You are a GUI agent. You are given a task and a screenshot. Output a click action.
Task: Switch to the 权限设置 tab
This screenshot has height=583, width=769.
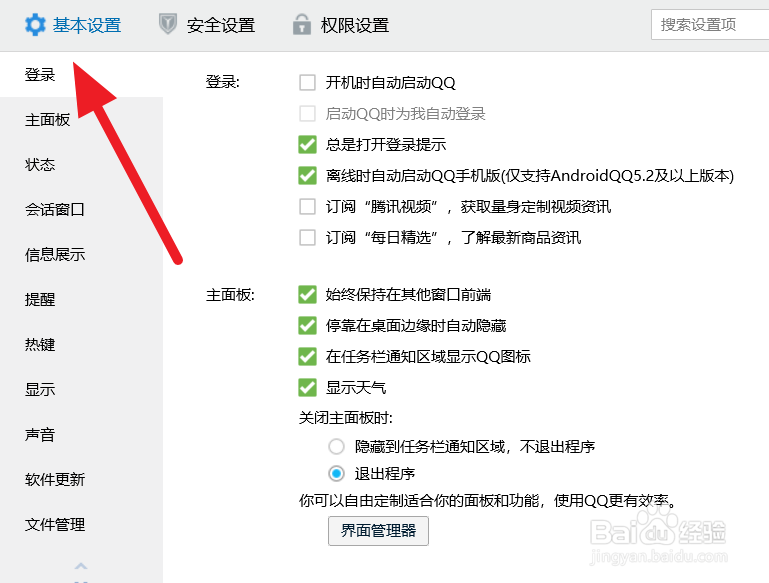341,25
